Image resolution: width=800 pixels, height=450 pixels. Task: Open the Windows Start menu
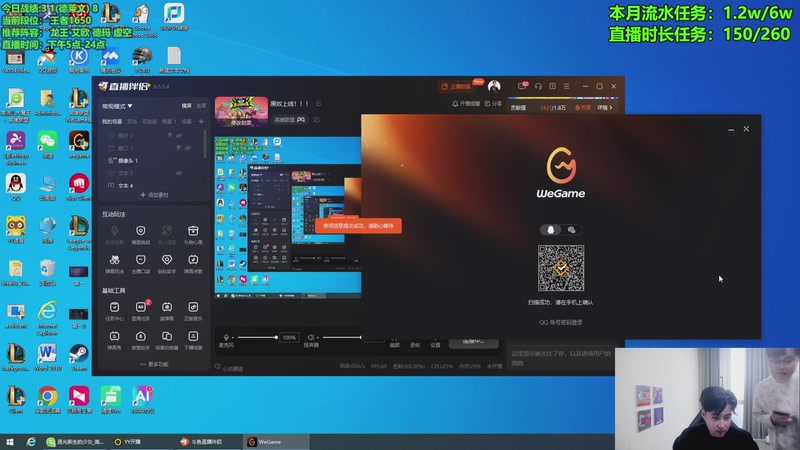9,442
